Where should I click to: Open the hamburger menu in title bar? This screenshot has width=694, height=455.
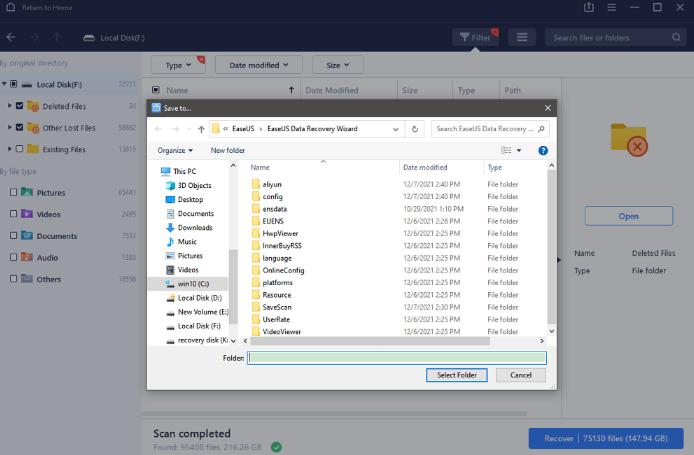tap(612, 8)
